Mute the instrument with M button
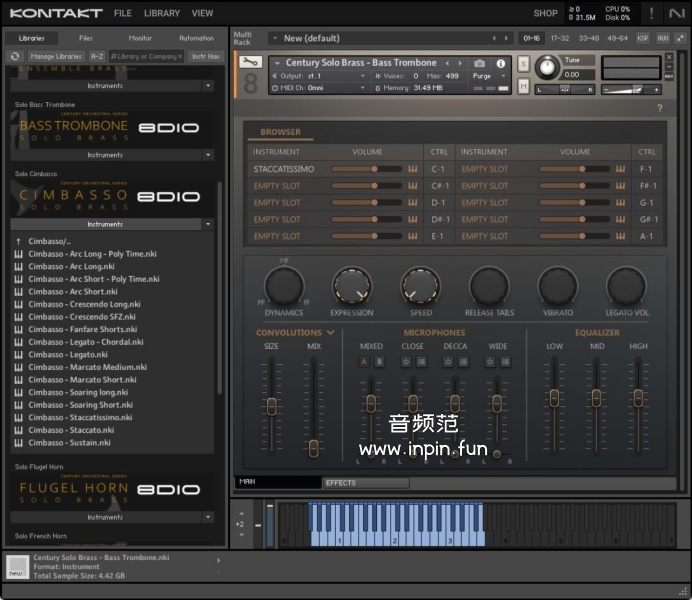The image size is (692, 600). point(523,87)
